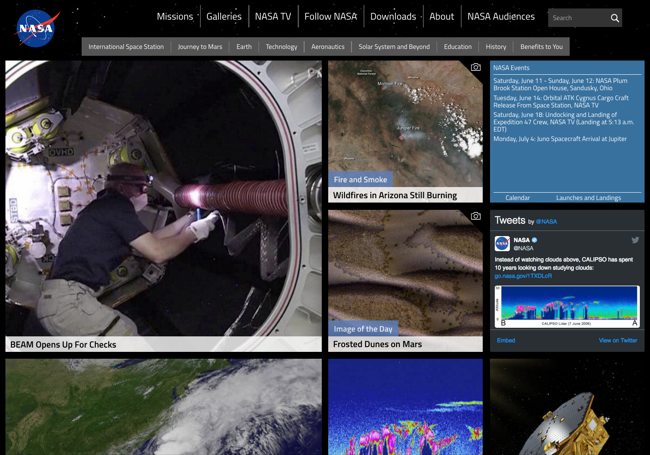
Task: Click the Tweets heading
Action: tap(509, 220)
